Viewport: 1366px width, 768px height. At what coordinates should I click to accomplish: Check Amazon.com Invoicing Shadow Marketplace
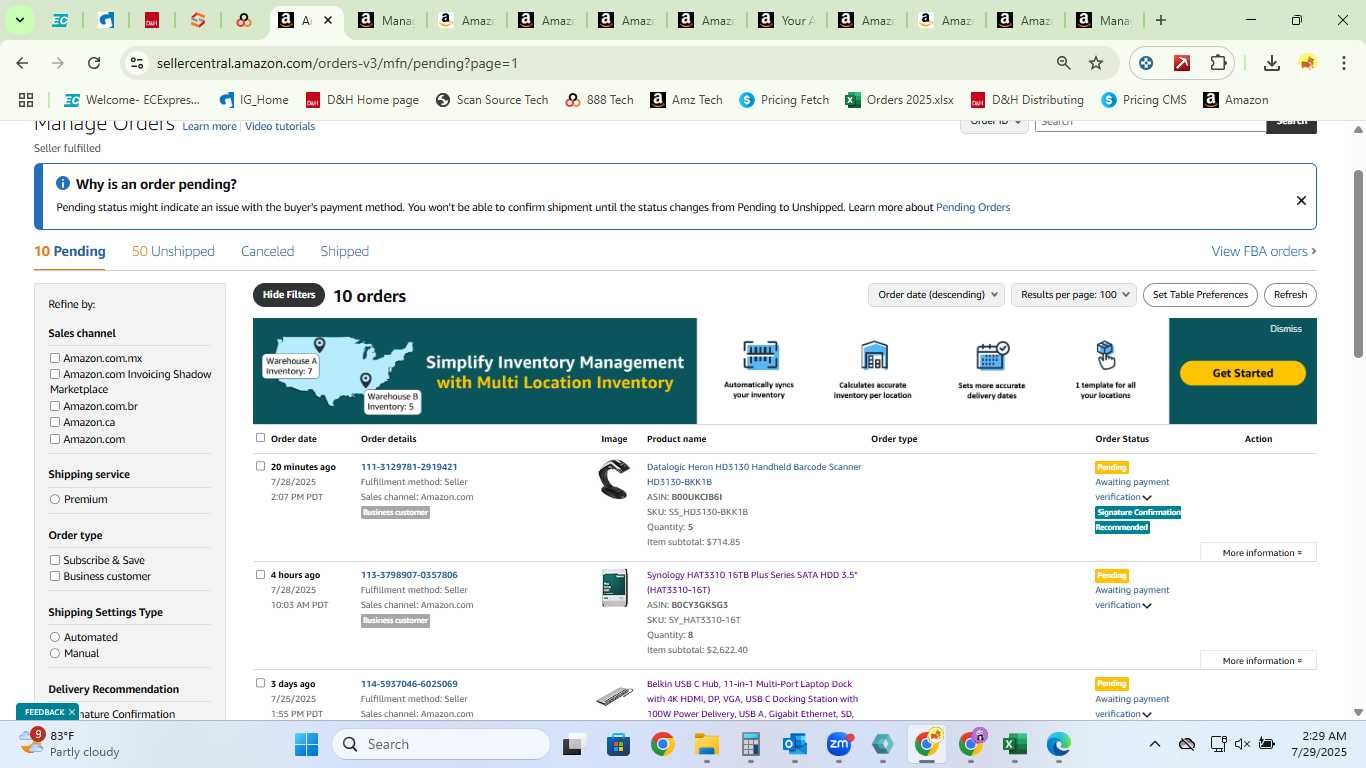(x=55, y=374)
